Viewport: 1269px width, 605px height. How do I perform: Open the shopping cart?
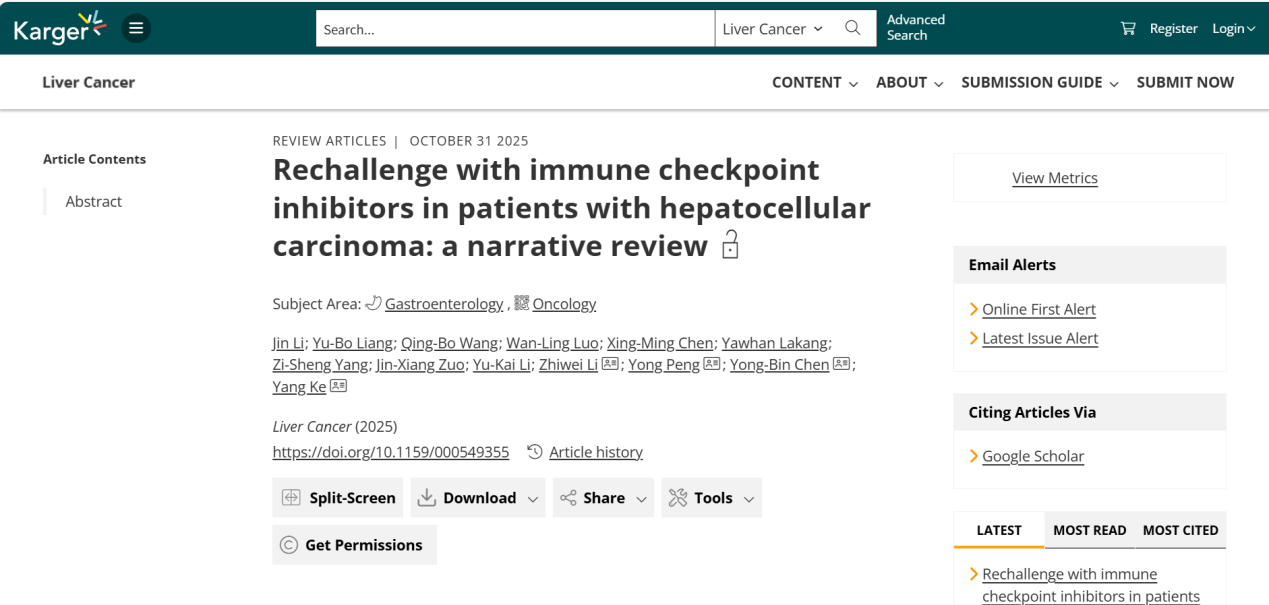tap(1128, 28)
